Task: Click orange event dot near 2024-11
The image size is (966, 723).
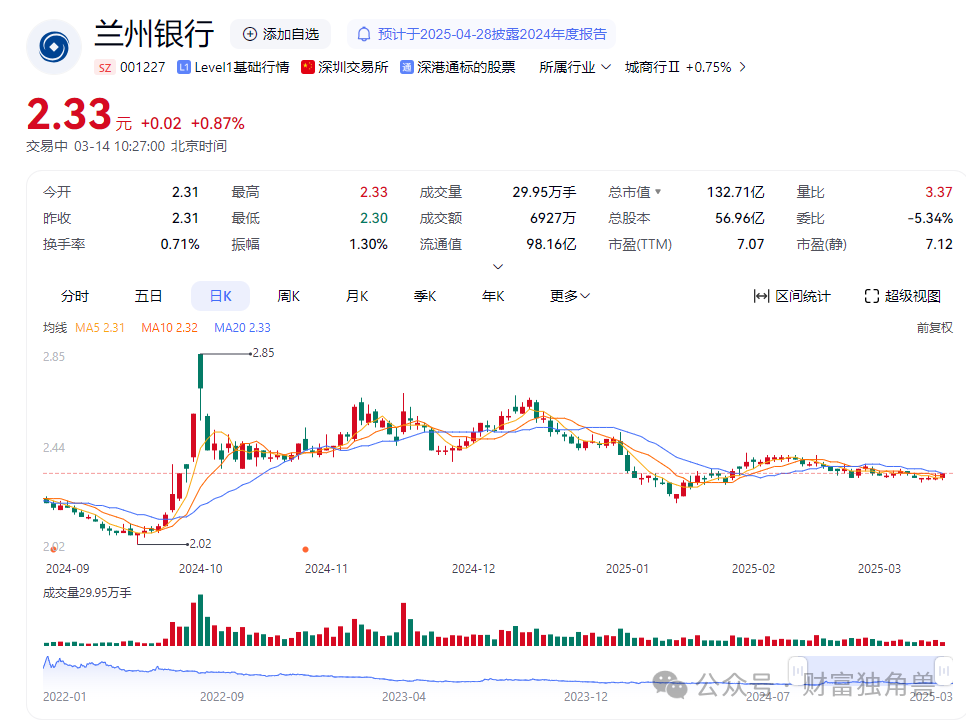Action: click(x=306, y=549)
